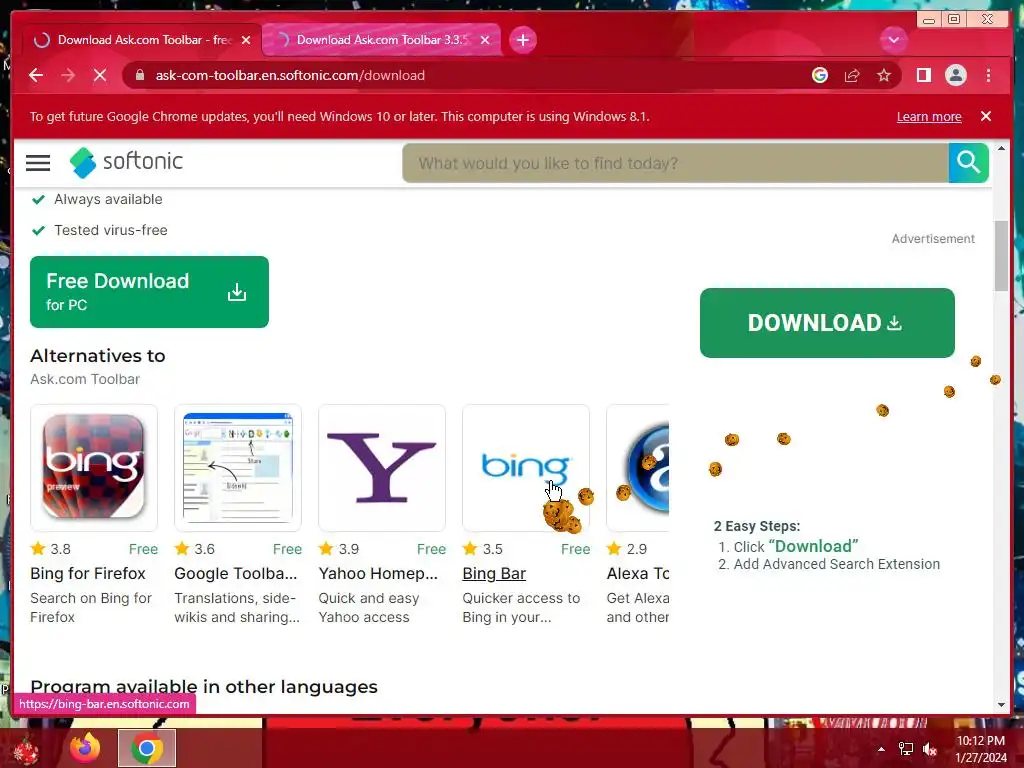Screen dimensions: 1024x768
Task: Click the Chrome taskbar icon
Action: pos(147,748)
